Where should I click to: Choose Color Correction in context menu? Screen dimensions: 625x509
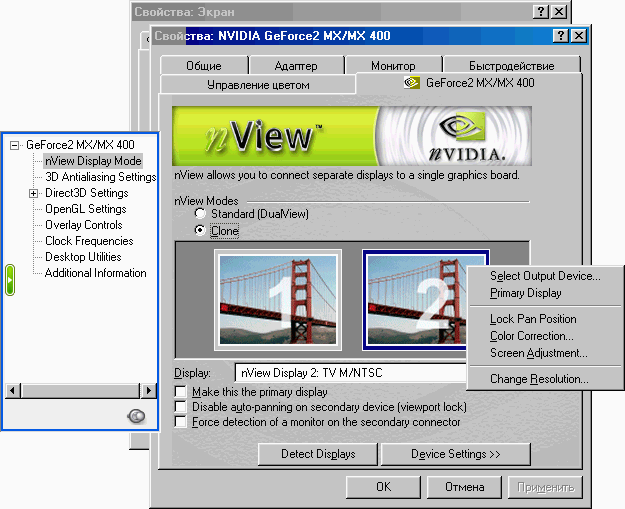click(x=531, y=336)
